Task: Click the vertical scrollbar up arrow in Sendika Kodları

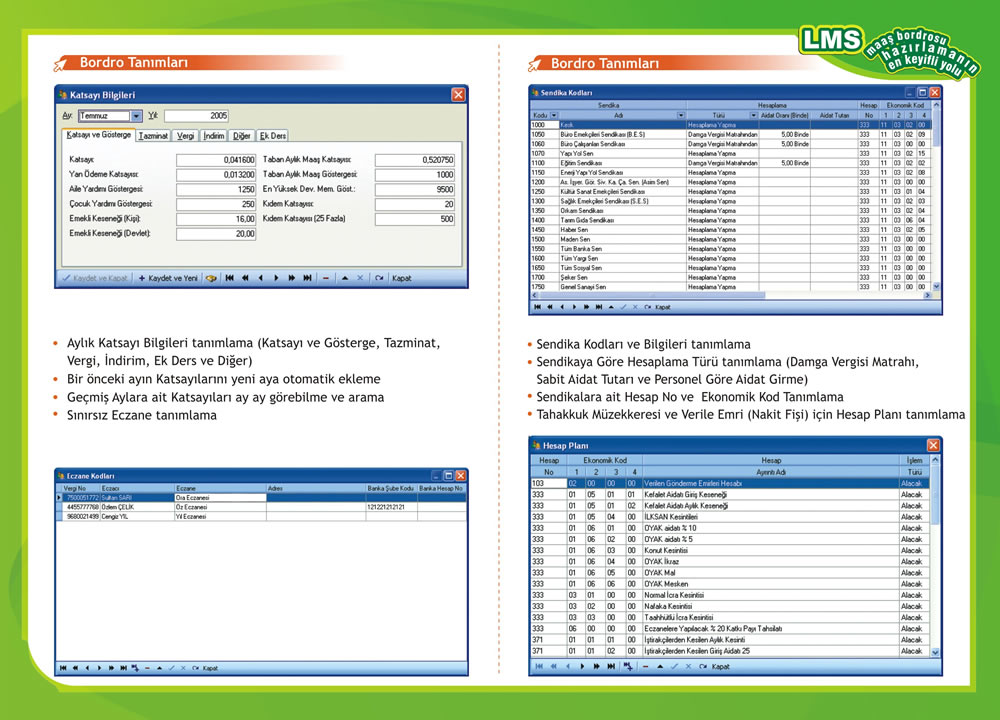Action: [x=936, y=105]
